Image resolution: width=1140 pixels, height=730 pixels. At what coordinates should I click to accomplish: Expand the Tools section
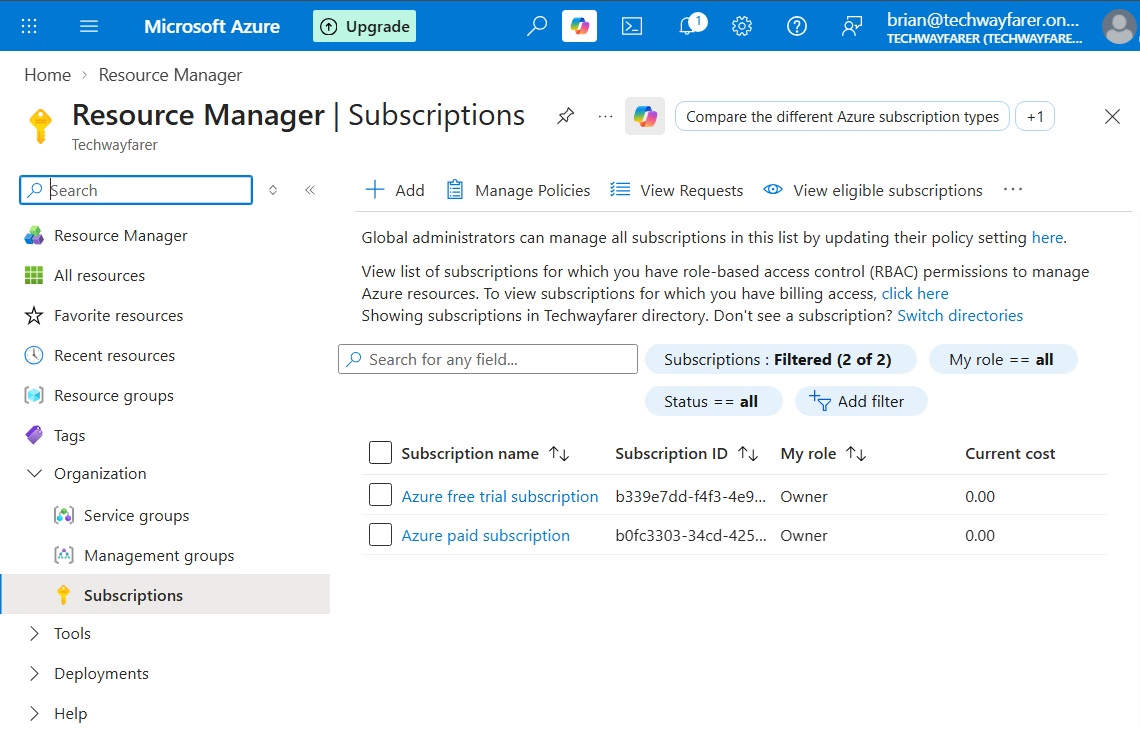[33, 633]
